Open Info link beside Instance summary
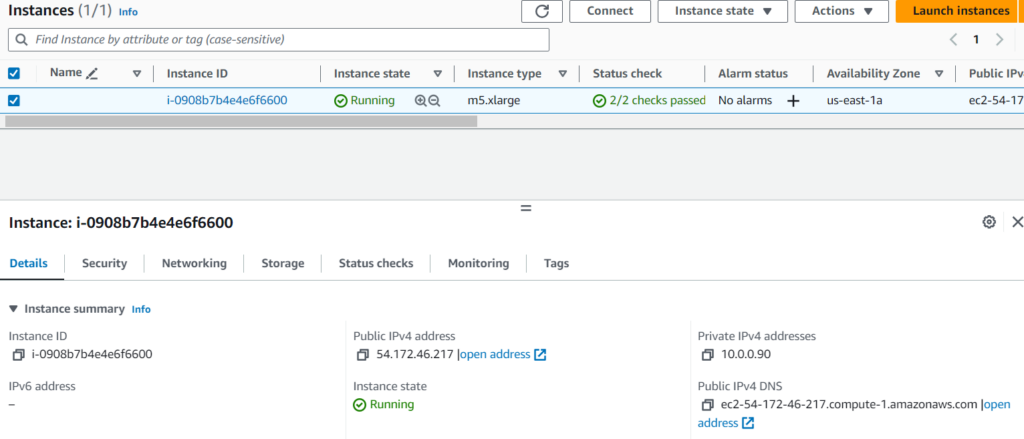The image size is (1024, 439). point(141,309)
